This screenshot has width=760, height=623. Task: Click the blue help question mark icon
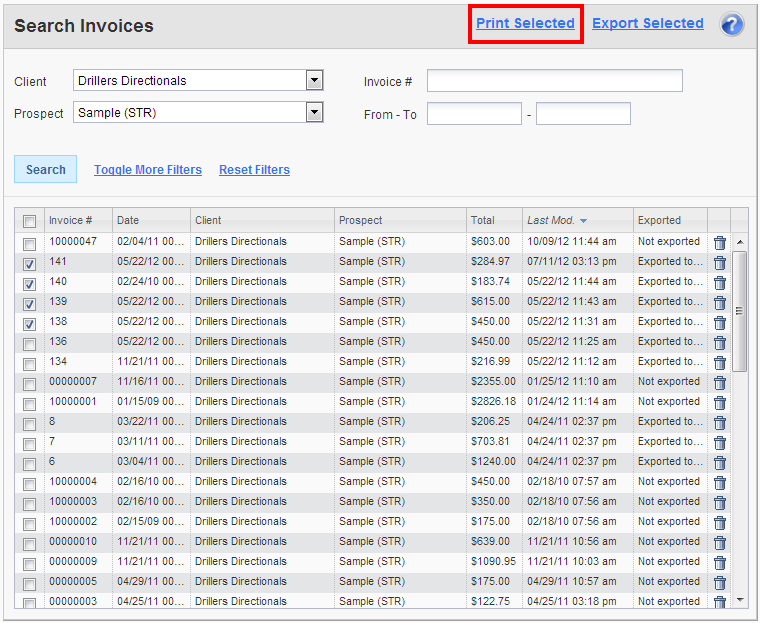pyautogui.click(x=732, y=24)
